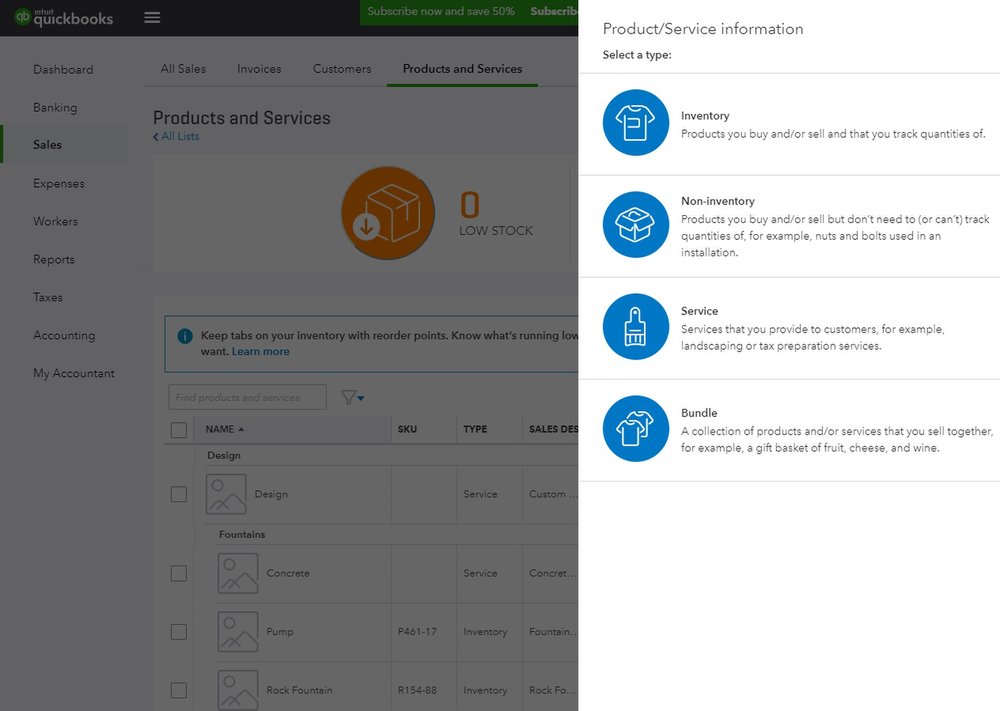This screenshot has height=711, width=1000.
Task: Switch to the Customers tab
Action: [341, 69]
